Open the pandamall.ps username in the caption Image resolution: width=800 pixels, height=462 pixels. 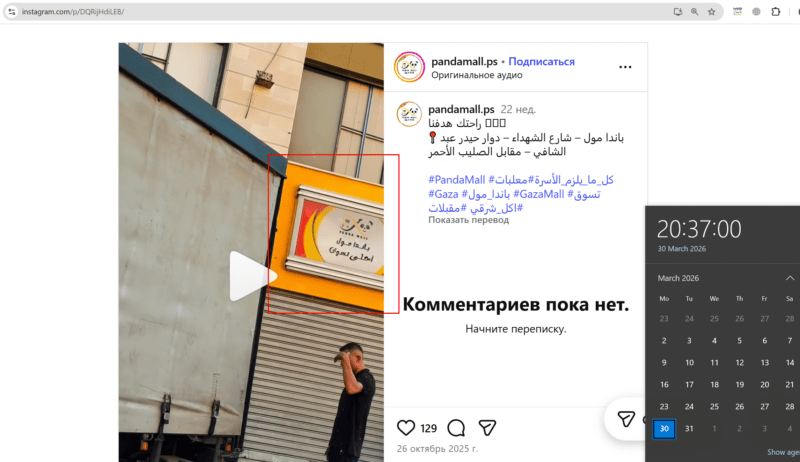[x=461, y=109]
